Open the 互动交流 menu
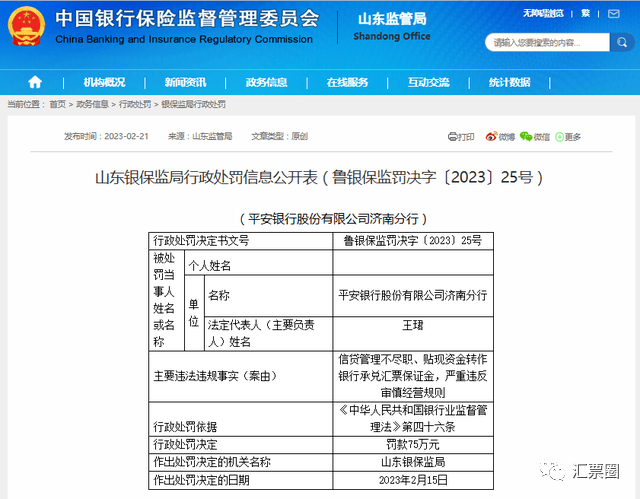640x499 pixels. (x=429, y=82)
